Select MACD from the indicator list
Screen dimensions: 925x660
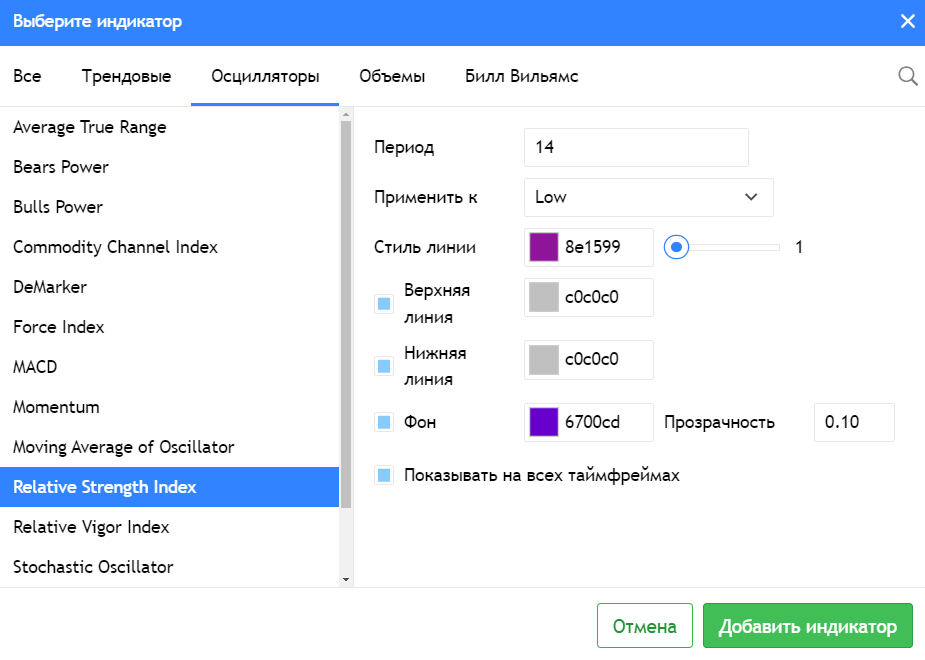pyautogui.click(x=35, y=367)
